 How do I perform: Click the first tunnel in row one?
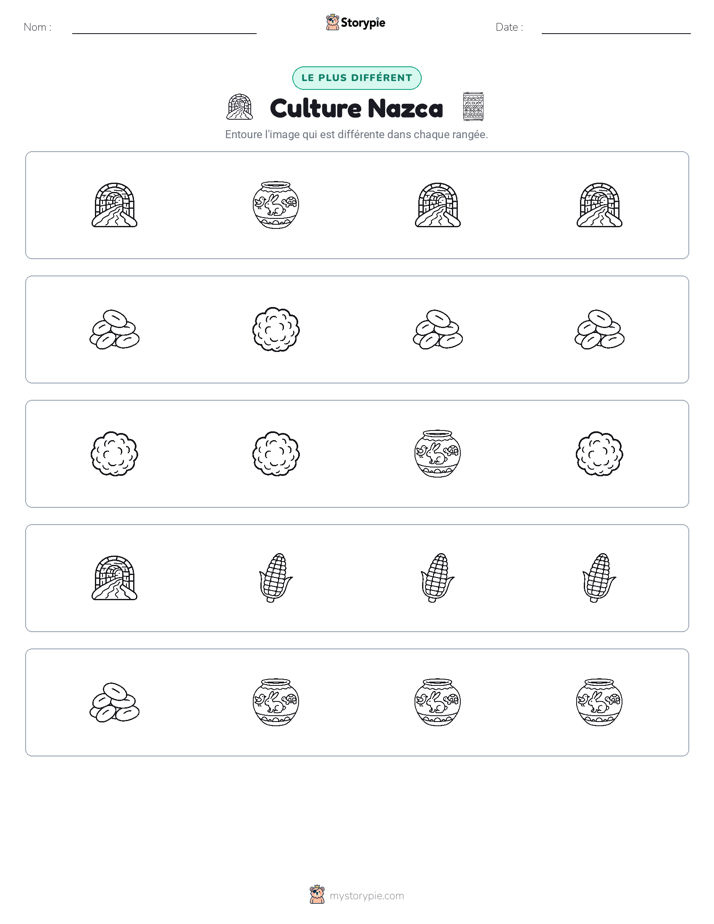[x=114, y=204]
